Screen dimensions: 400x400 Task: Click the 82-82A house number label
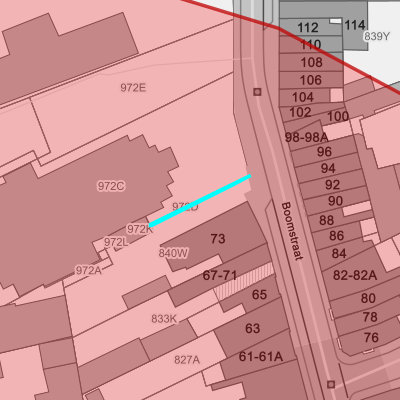[355, 275]
